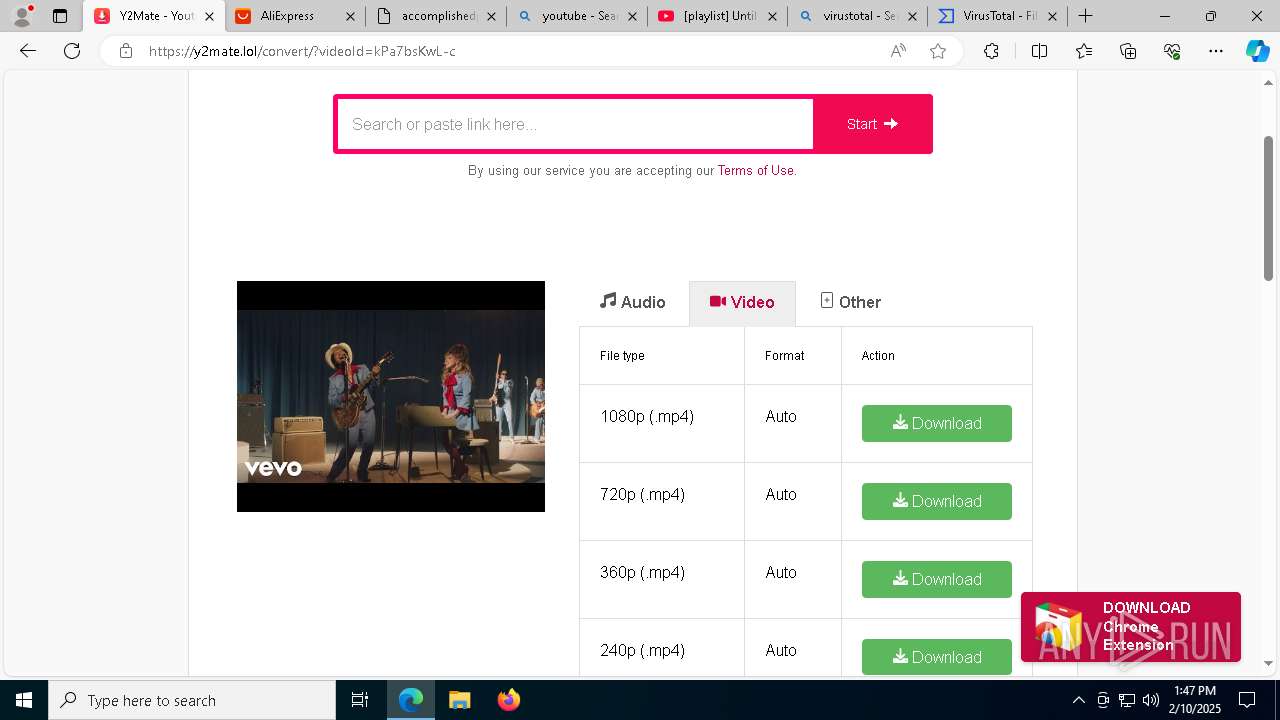1280x720 pixels.
Task: Click the Action column header
Action: [878, 355]
